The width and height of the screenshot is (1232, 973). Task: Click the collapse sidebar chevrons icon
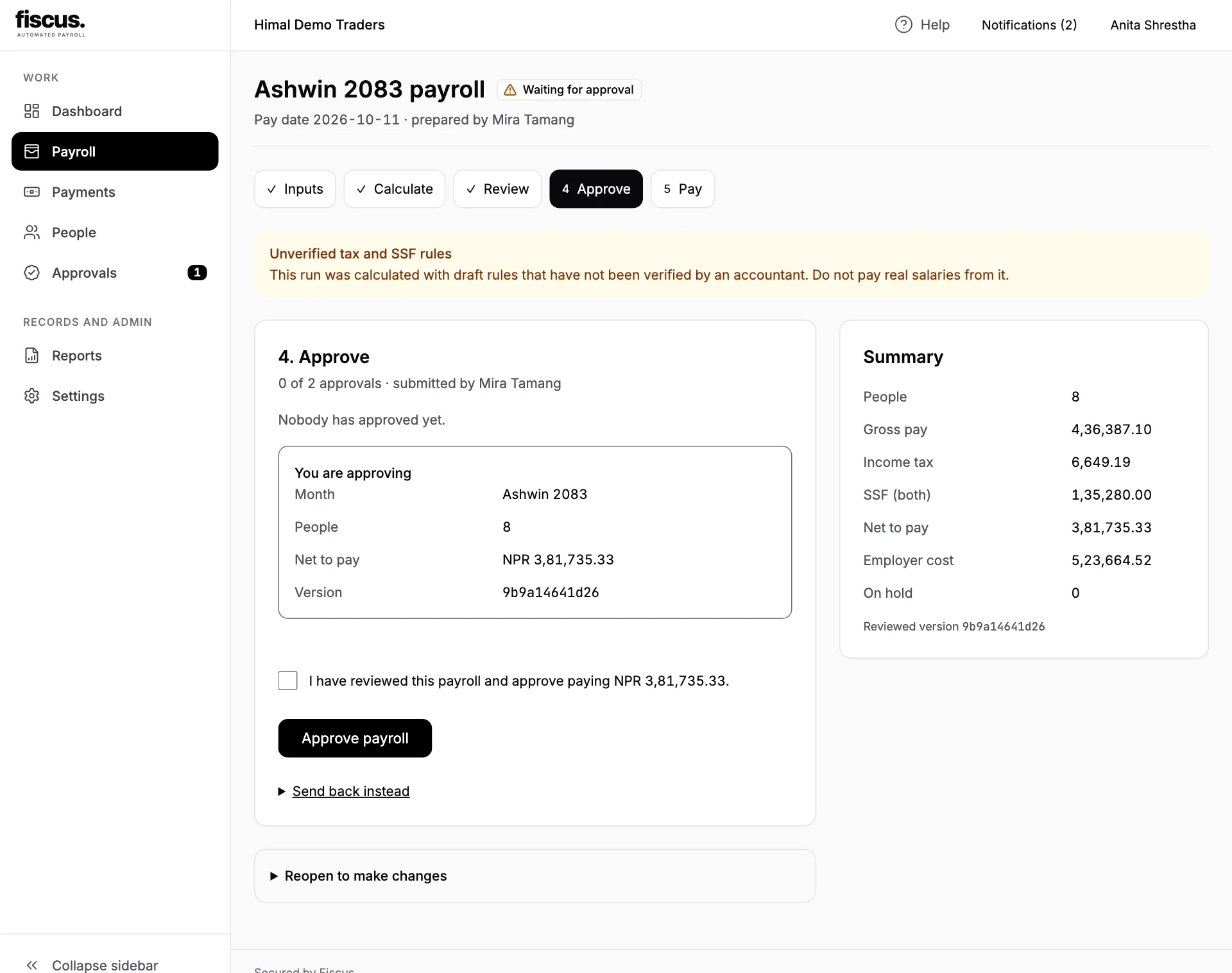[x=31, y=965]
